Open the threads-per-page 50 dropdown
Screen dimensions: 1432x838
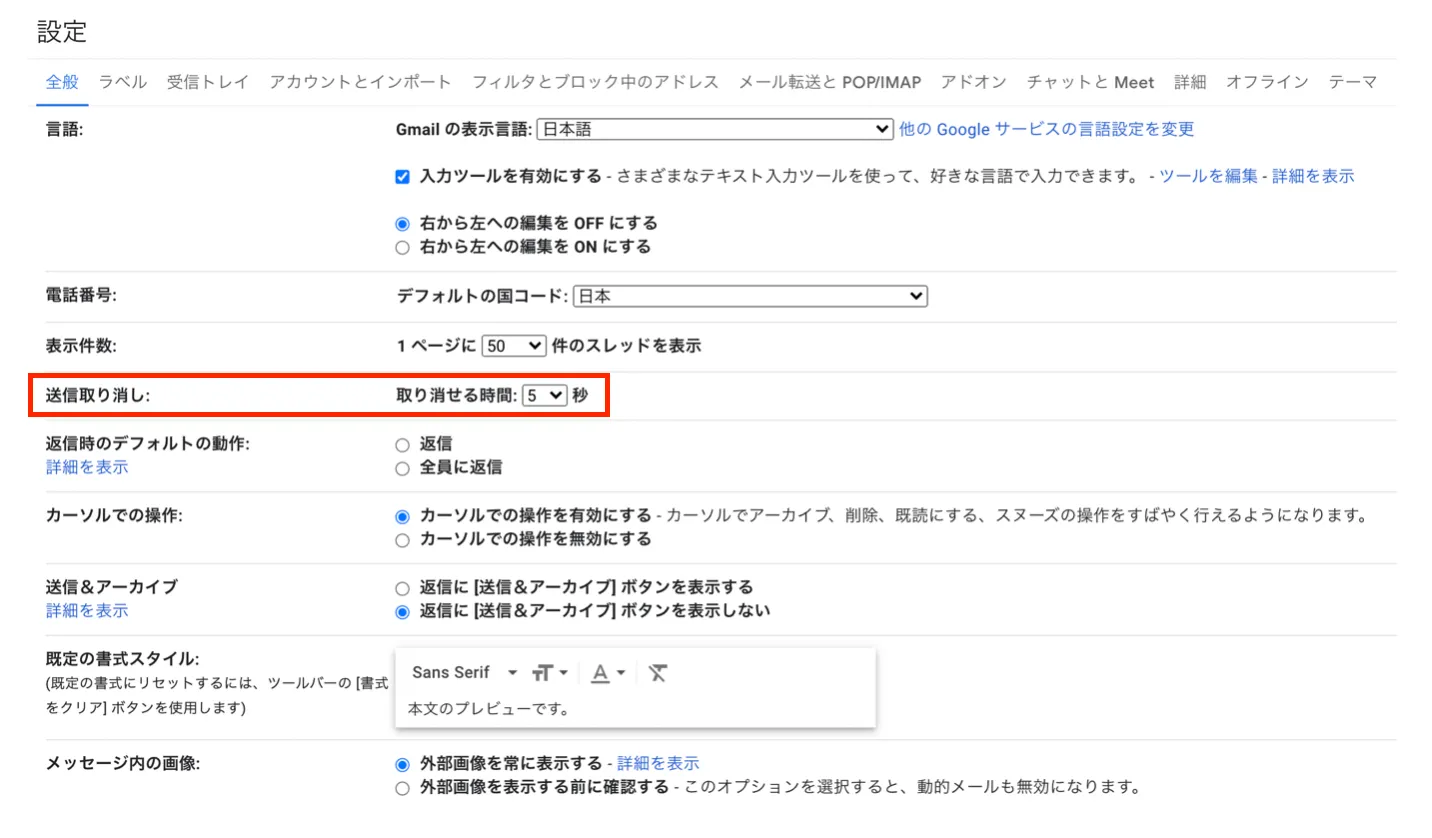click(x=514, y=346)
